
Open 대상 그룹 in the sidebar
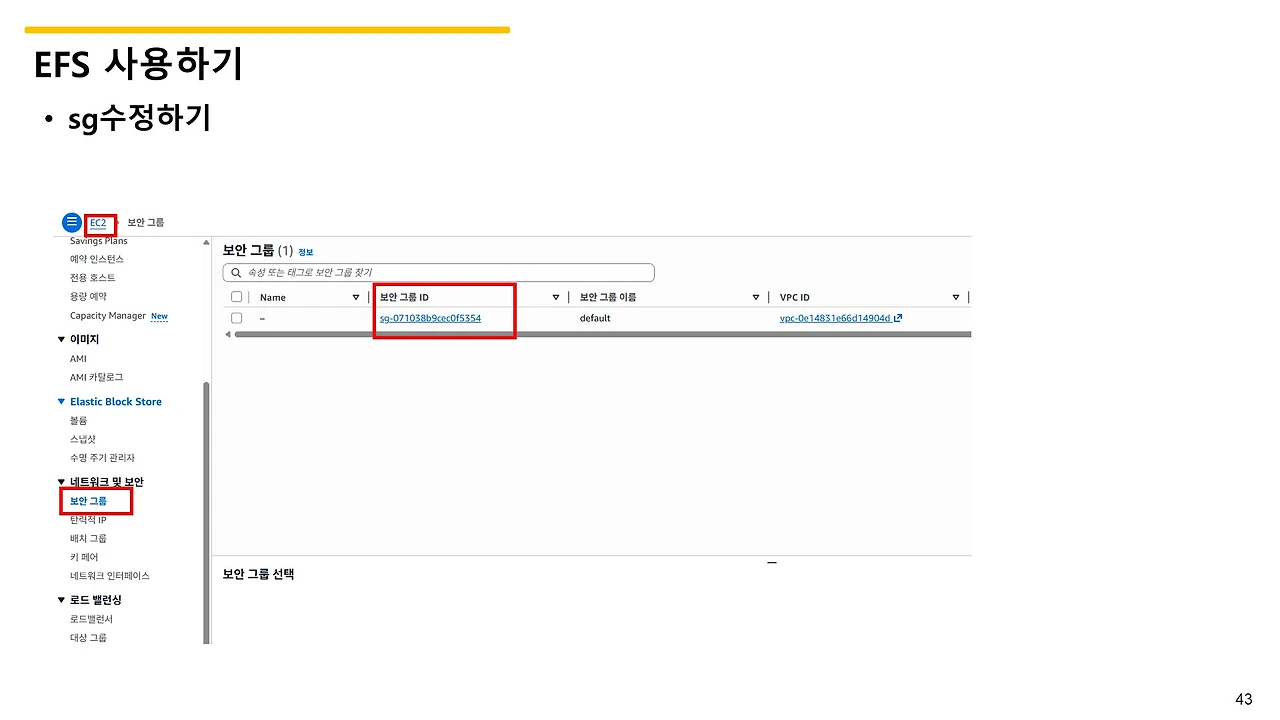pyautogui.click(x=88, y=638)
